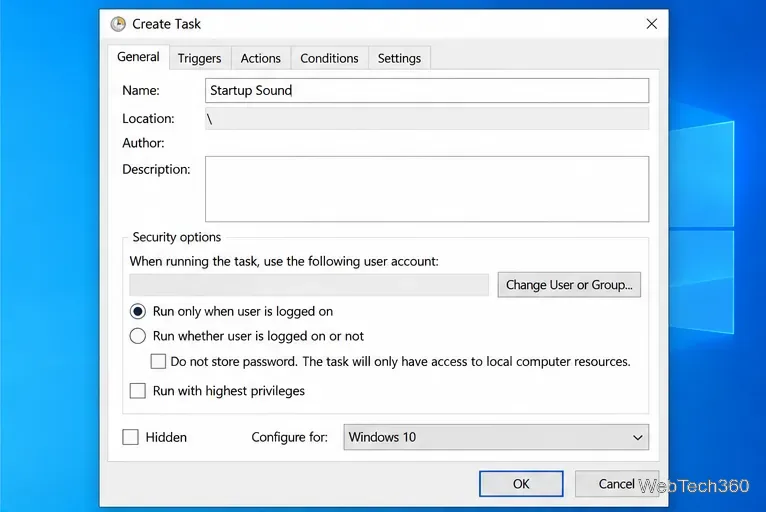Click the Change User or Group button
This screenshot has width=766, height=512.
569,285
